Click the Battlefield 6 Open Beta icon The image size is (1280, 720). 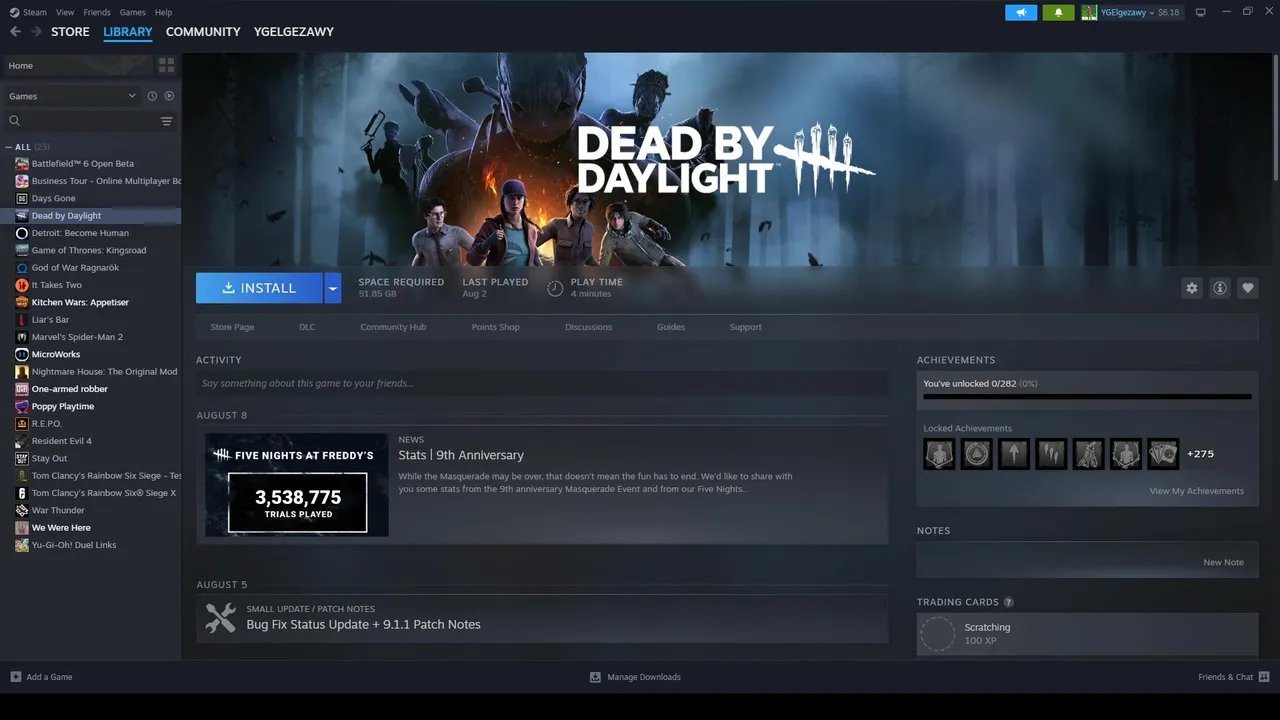22,164
